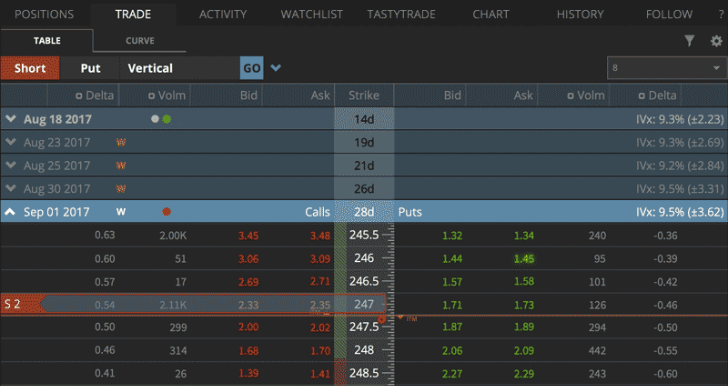Click put volume 442 at strike 248
This screenshot has width=728, height=386.
[x=597, y=351]
